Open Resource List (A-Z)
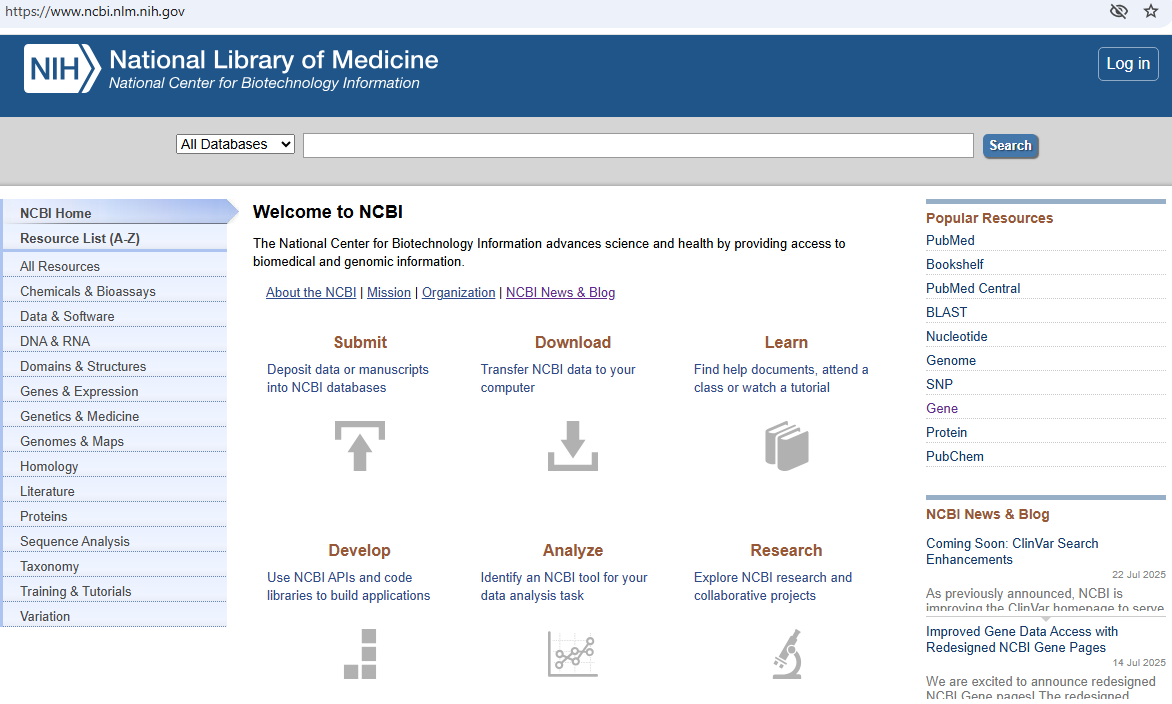The image size is (1172, 704). coord(115,238)
